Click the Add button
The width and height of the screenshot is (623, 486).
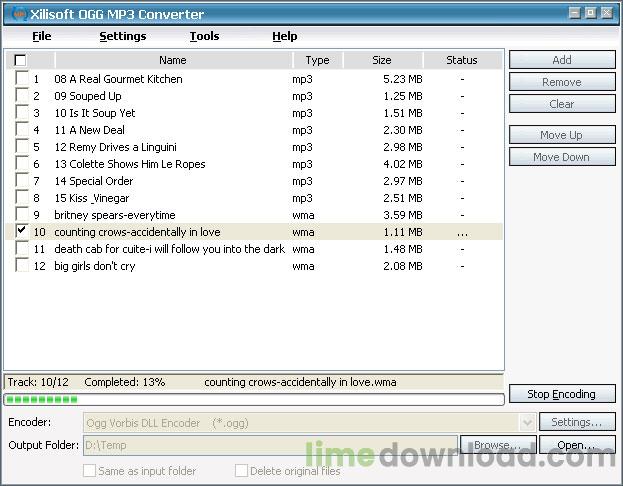562,60
